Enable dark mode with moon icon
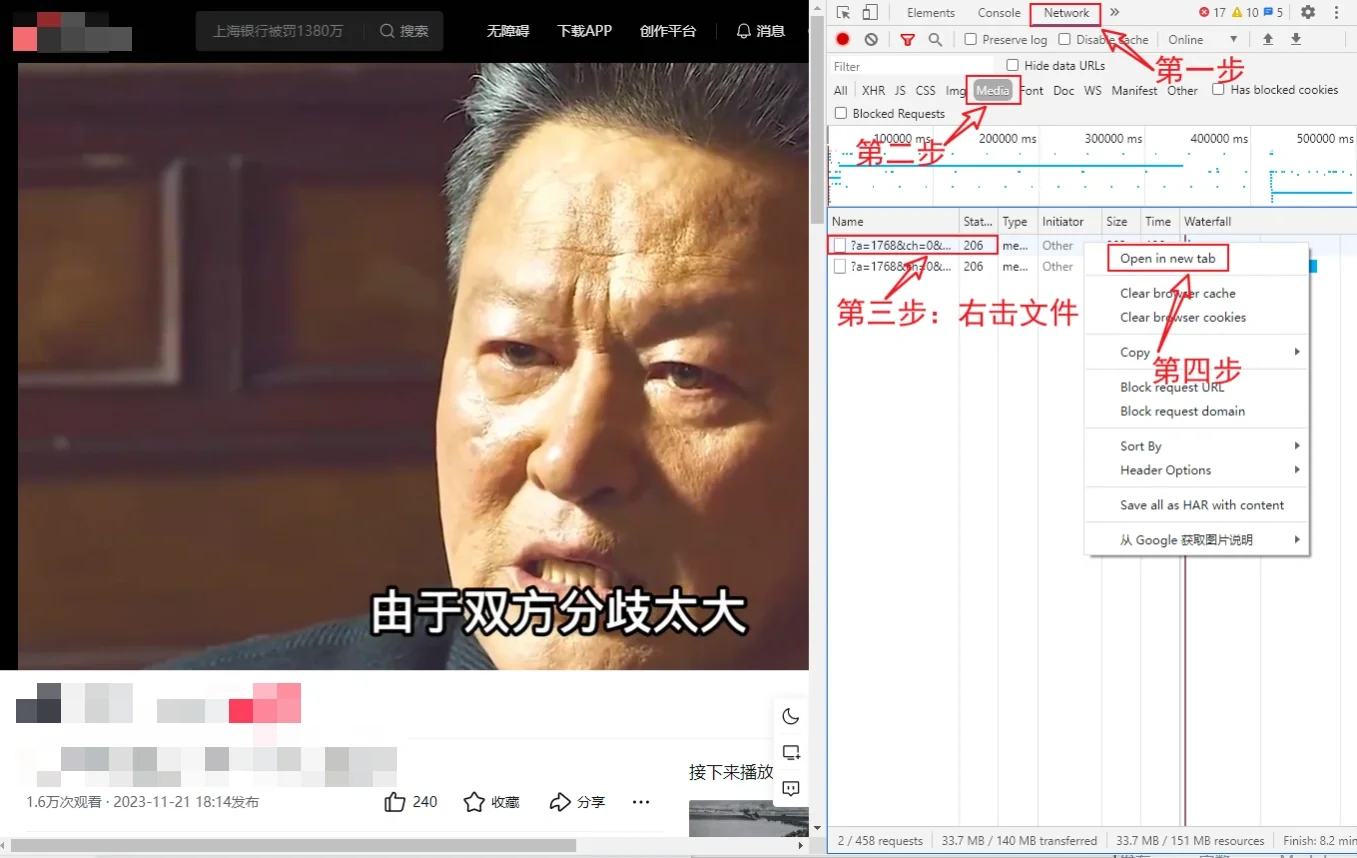The image size is (1357, 858). coord(790,716)
